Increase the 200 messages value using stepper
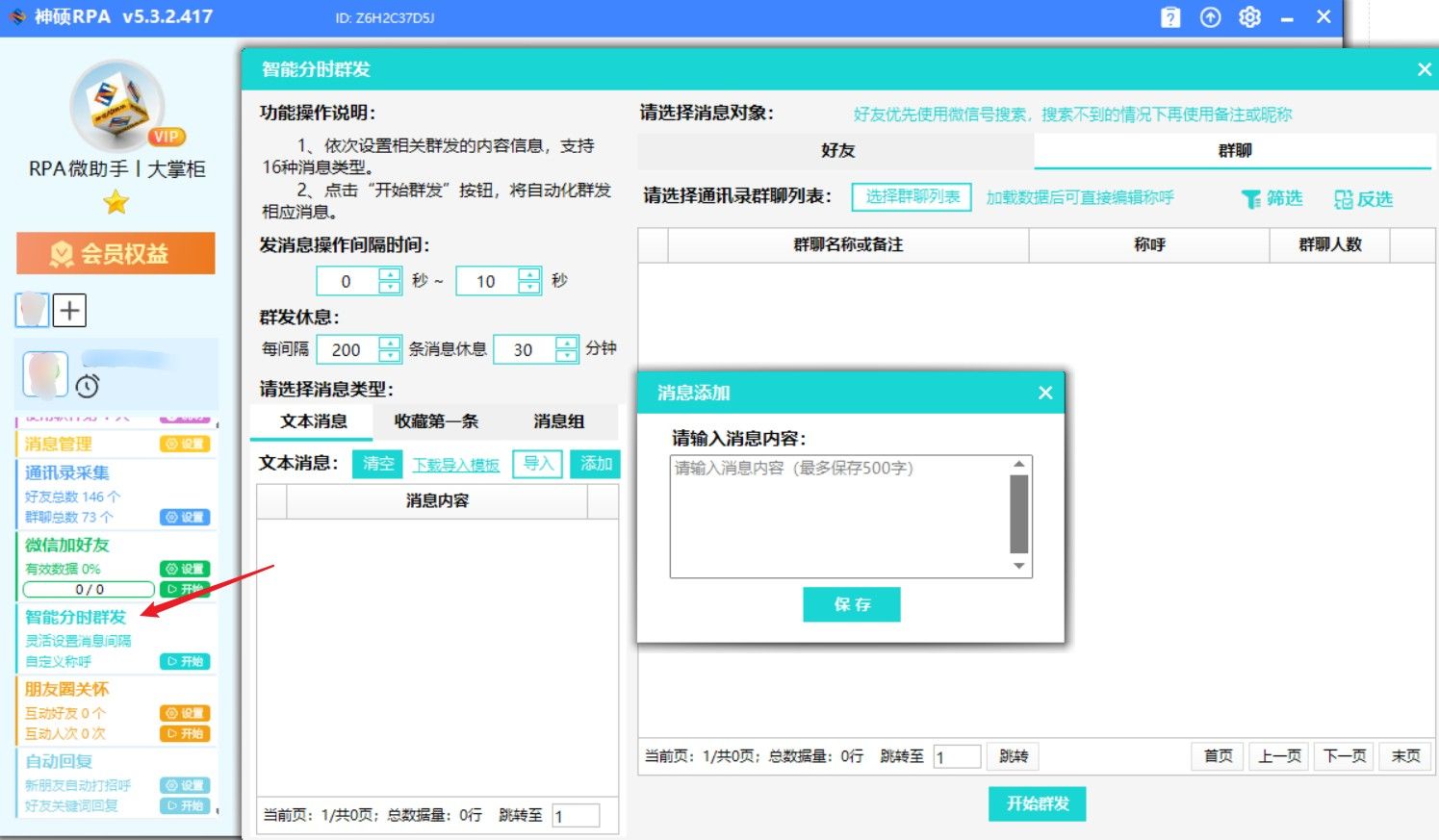Viewport: 1439px width, 840px height. tap(389, 344)
